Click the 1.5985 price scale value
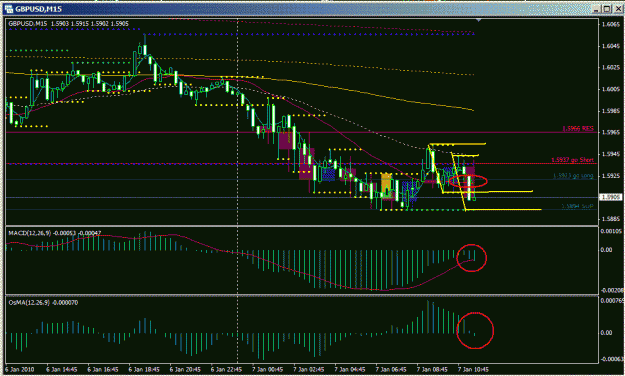 click(610, 111)
